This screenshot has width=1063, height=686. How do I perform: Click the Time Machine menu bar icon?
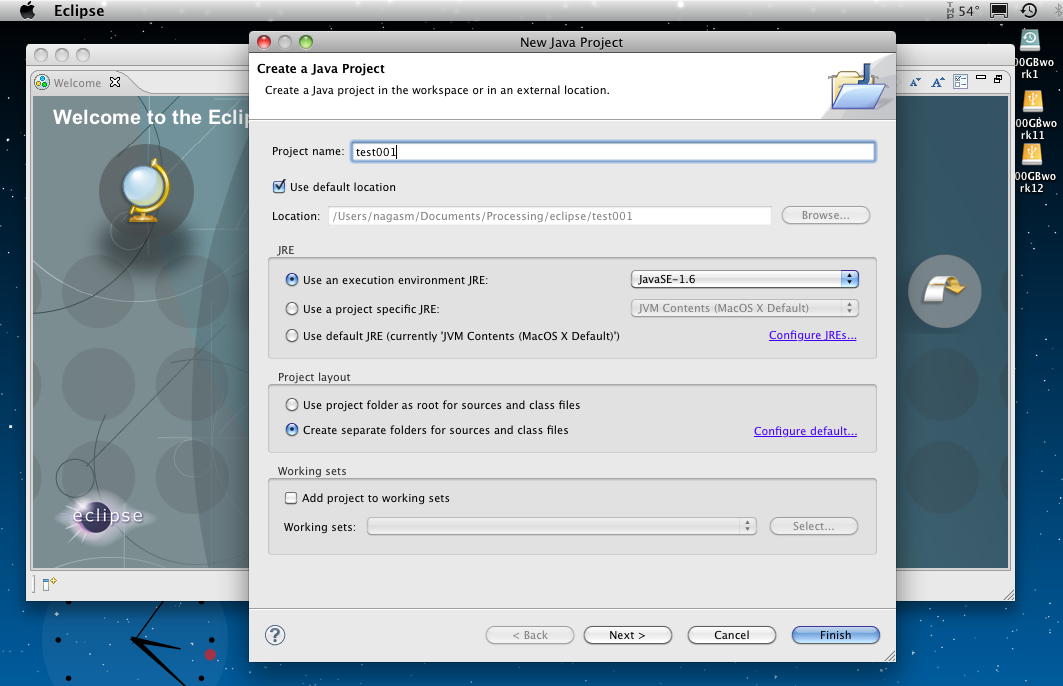click(x=1029, y=10)
